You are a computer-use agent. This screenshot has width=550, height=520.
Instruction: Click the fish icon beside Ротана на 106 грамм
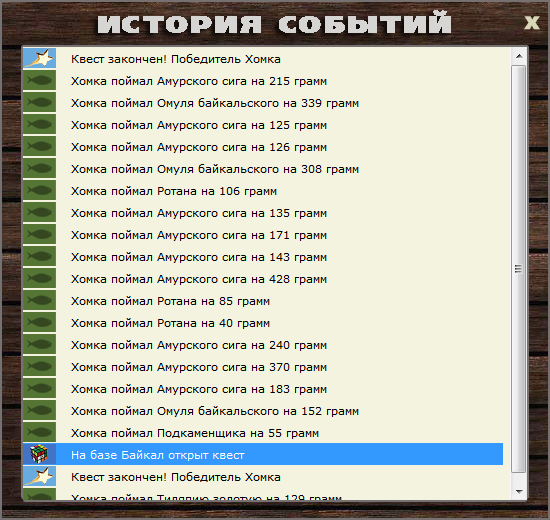(x=39, y=191)
